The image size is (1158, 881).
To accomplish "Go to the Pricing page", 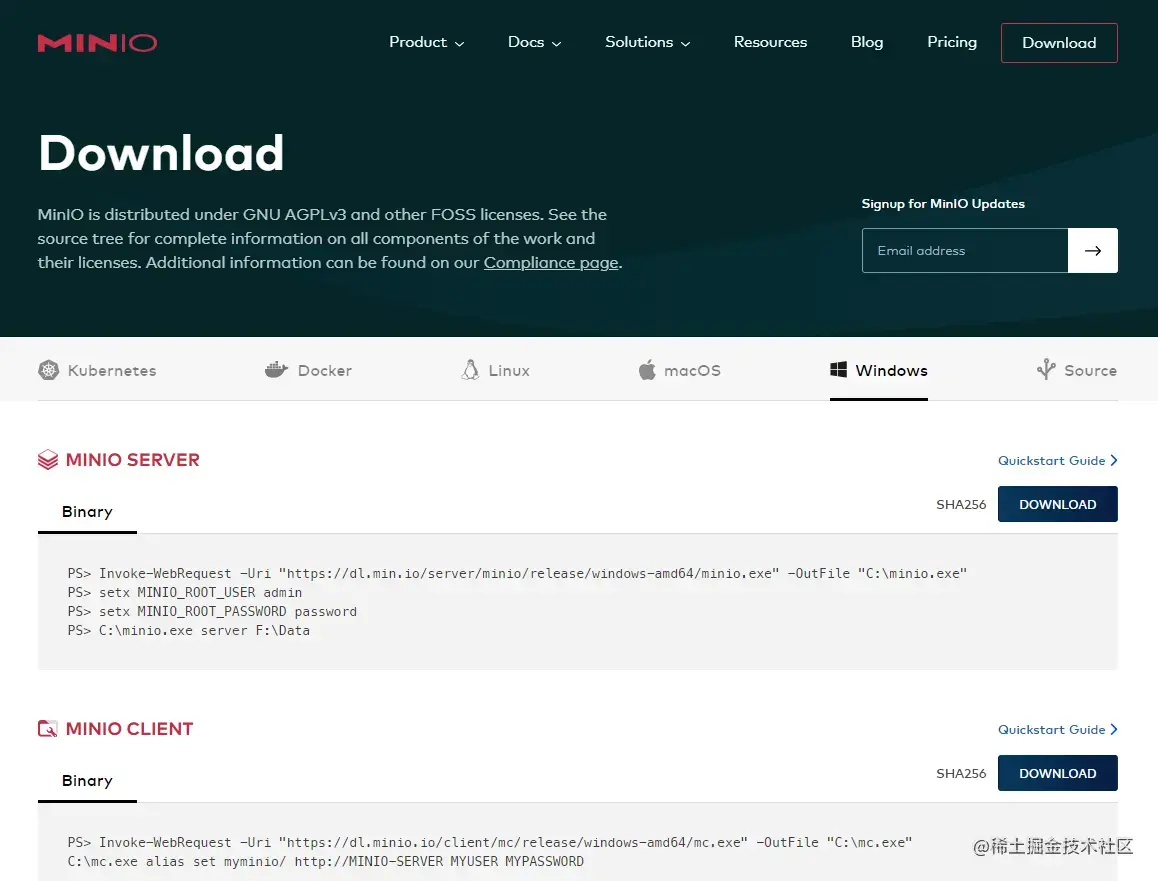I will 952,42.
